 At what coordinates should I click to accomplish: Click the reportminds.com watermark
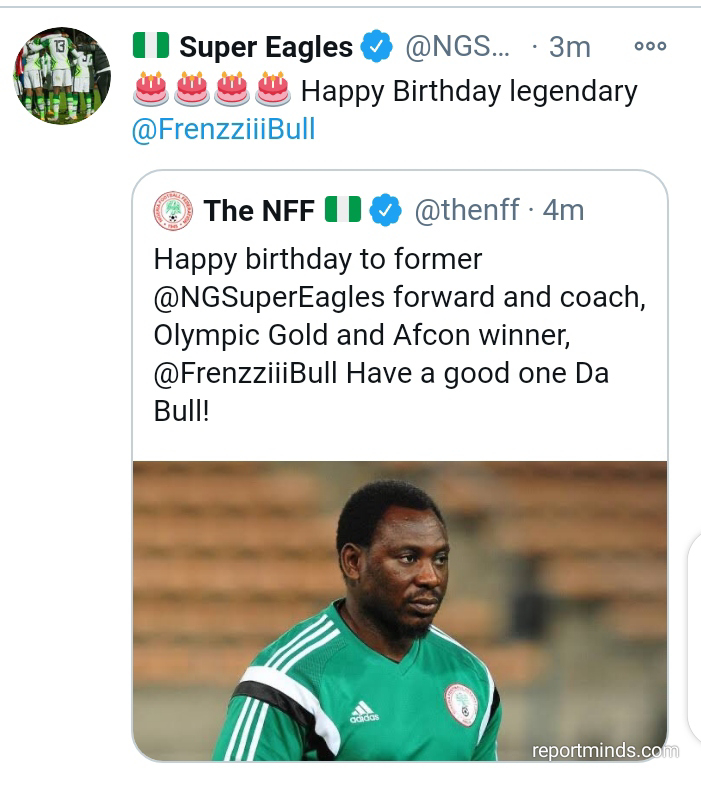(x=604, y=750)
